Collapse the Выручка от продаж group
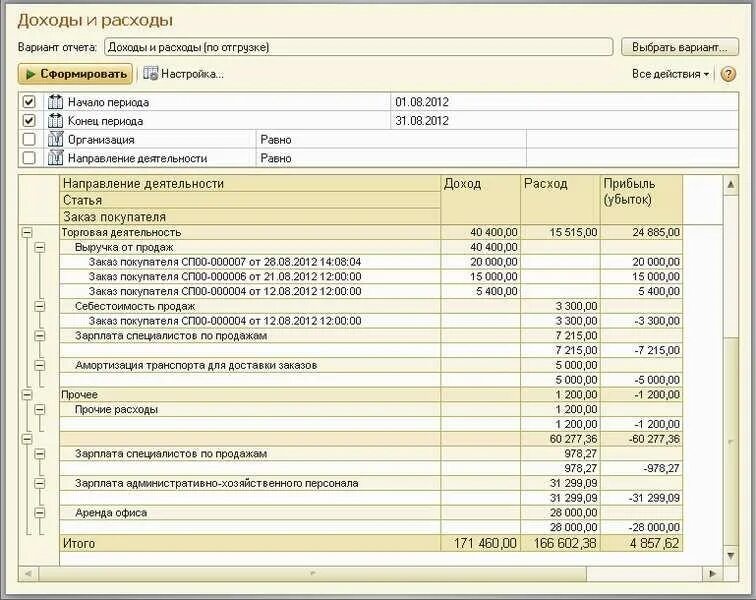This screenshot has height=600, width=756. click(40, 247)
